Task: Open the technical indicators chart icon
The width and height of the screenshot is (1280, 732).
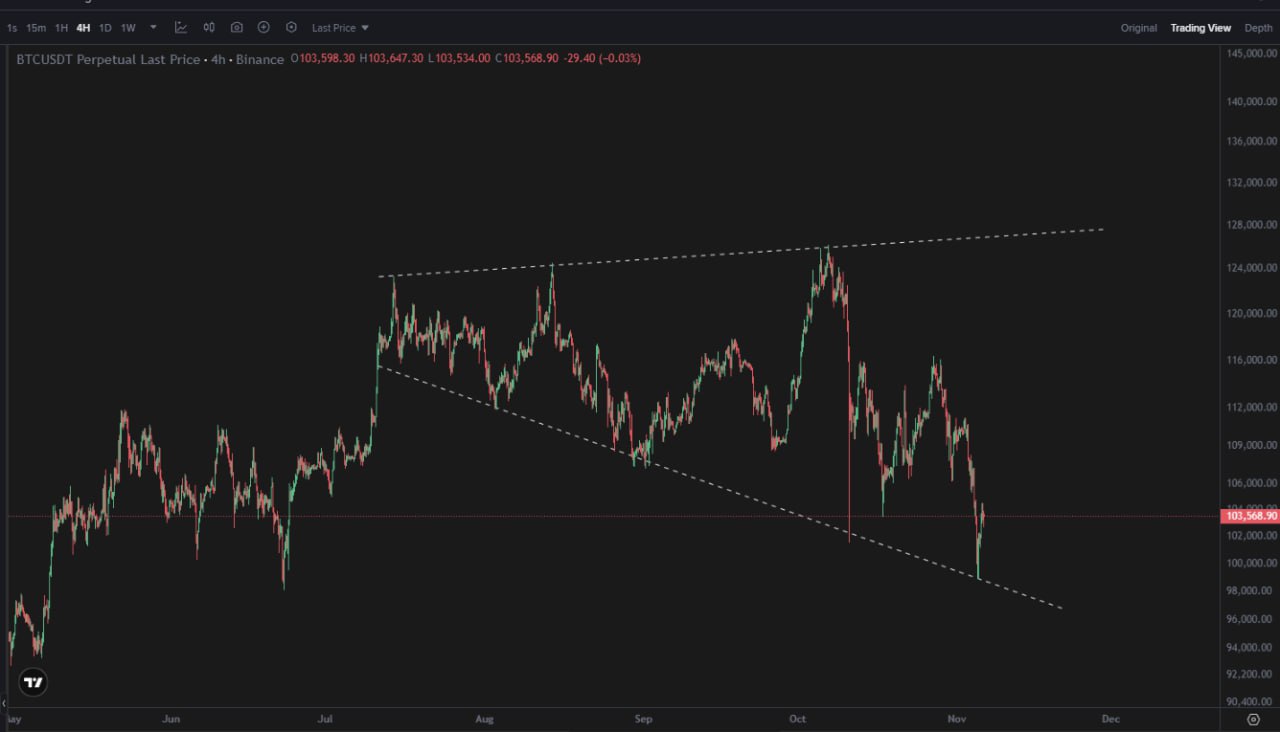Action: pyautogui.click(x=181, y=28)
